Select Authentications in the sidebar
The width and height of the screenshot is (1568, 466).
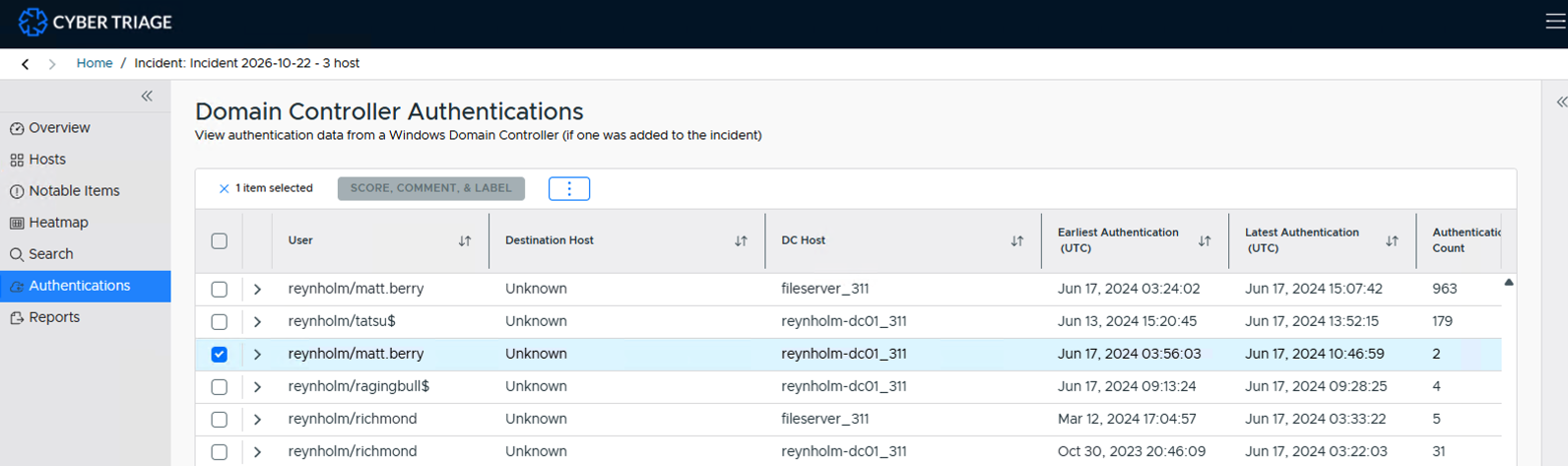pos(85,286)
